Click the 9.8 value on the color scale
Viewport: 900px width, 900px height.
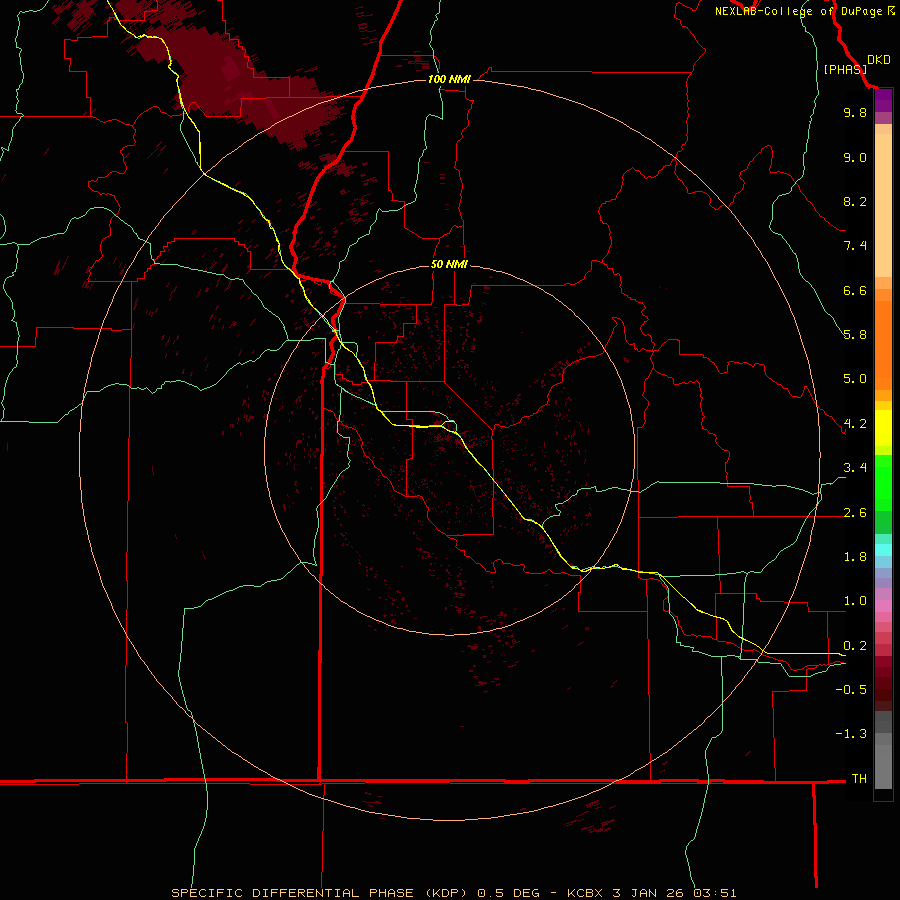[x=855, y=112]
